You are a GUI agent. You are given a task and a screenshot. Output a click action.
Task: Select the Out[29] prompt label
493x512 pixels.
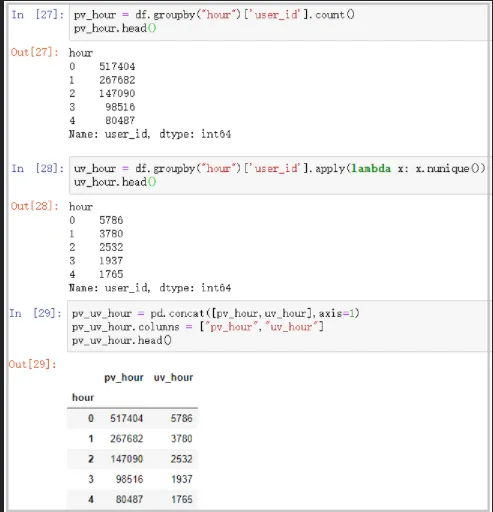click(x=32, y=364)
